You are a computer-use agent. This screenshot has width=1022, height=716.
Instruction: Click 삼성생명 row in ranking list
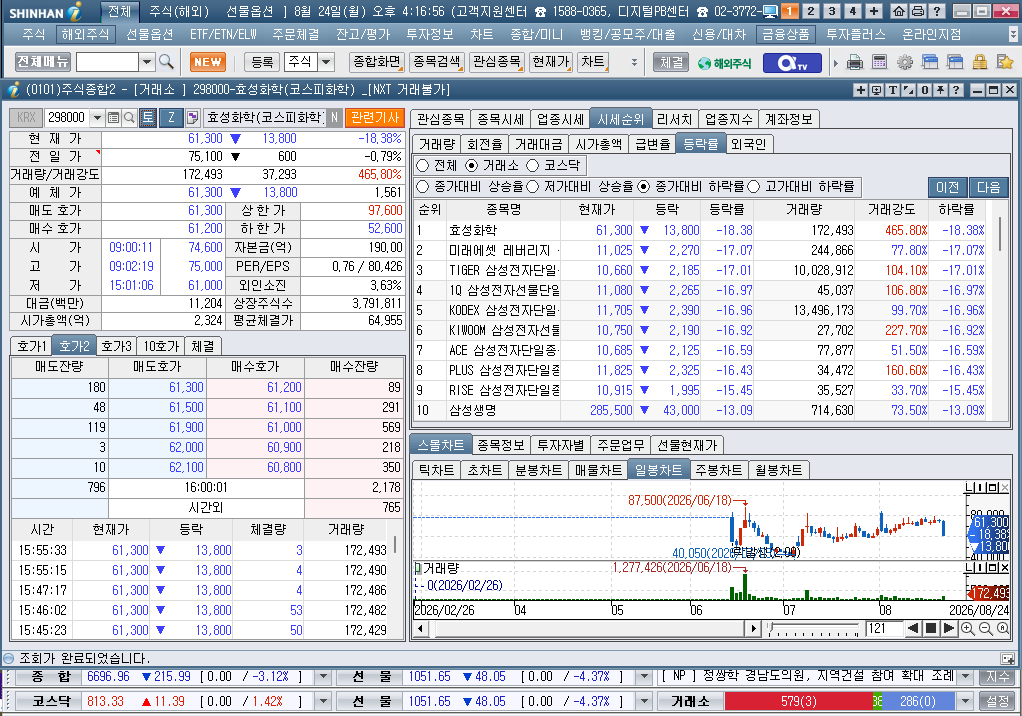pos(701,410)
